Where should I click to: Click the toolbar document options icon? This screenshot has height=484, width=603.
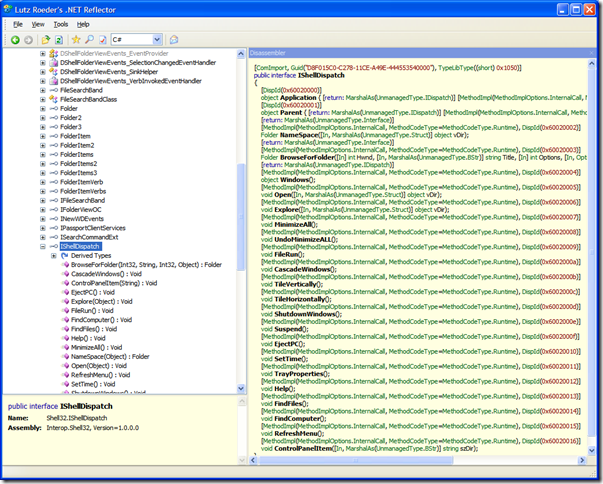(x=102, y=40)
